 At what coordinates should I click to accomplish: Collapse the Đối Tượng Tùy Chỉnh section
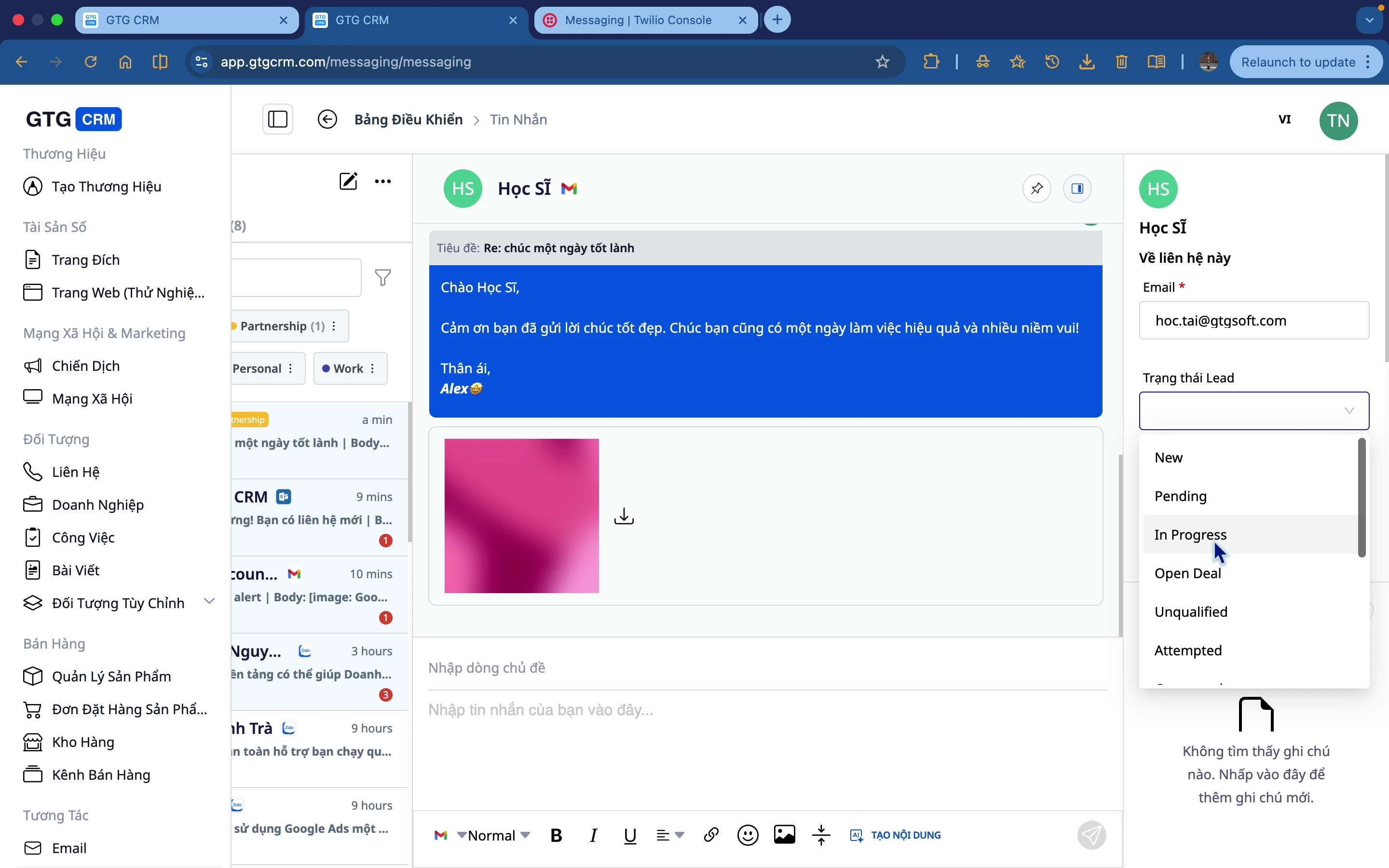[x=209, y=600]
